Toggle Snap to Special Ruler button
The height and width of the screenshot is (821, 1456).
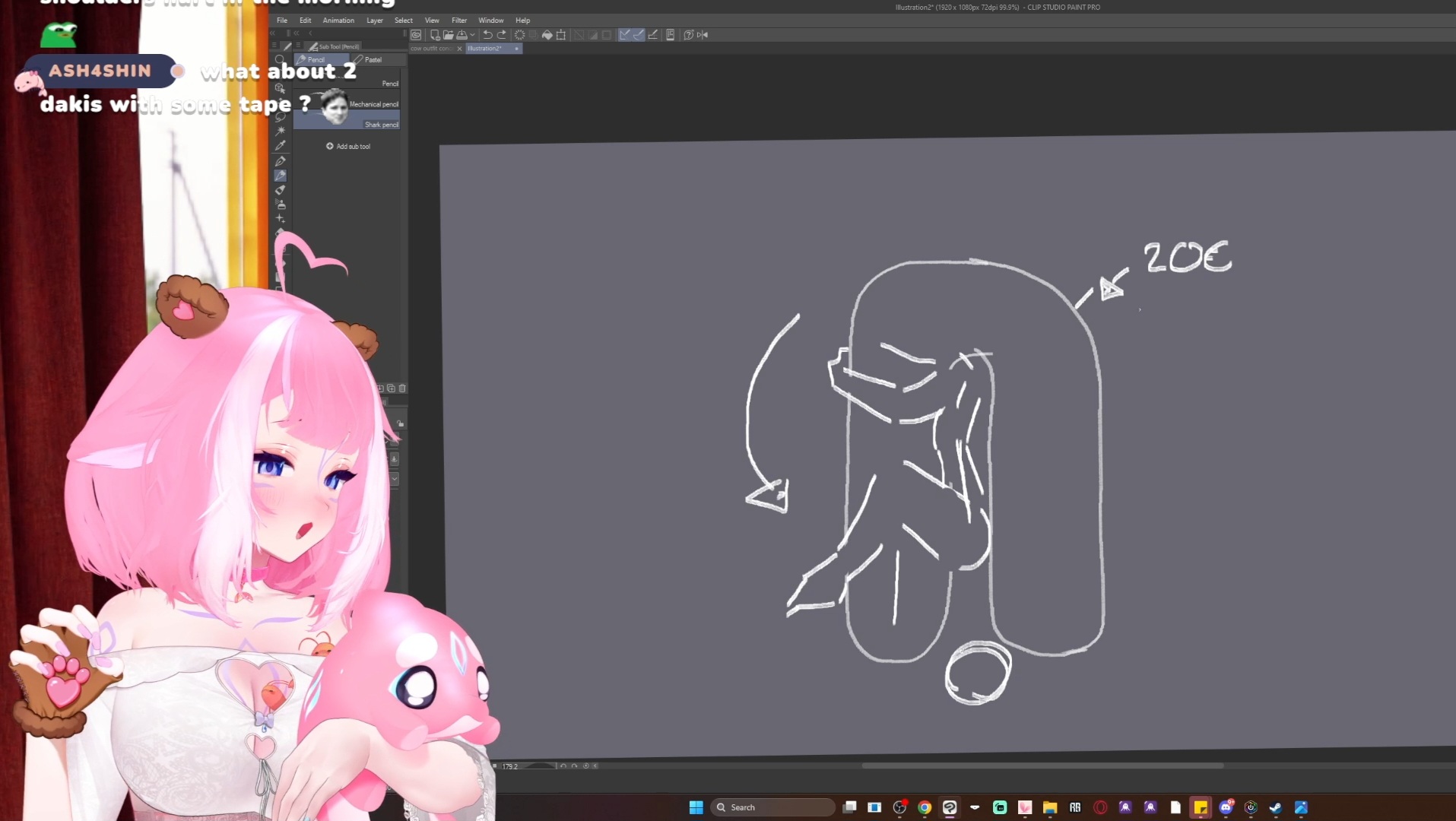pos(639,35)
